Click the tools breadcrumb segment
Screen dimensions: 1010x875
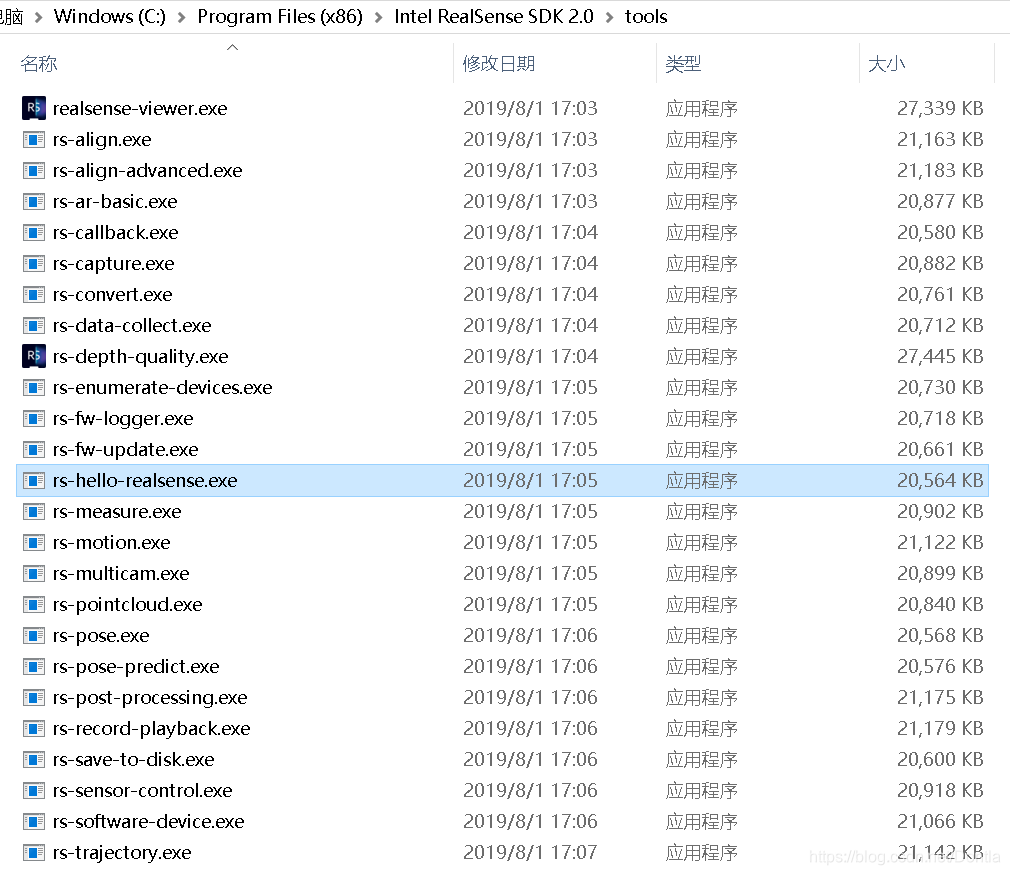pos(646,16)
